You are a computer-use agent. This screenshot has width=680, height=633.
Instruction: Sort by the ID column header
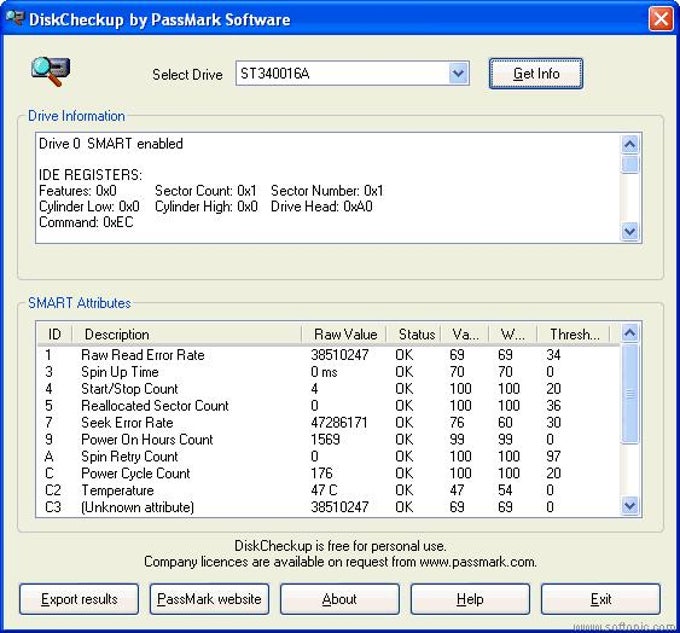54,334
